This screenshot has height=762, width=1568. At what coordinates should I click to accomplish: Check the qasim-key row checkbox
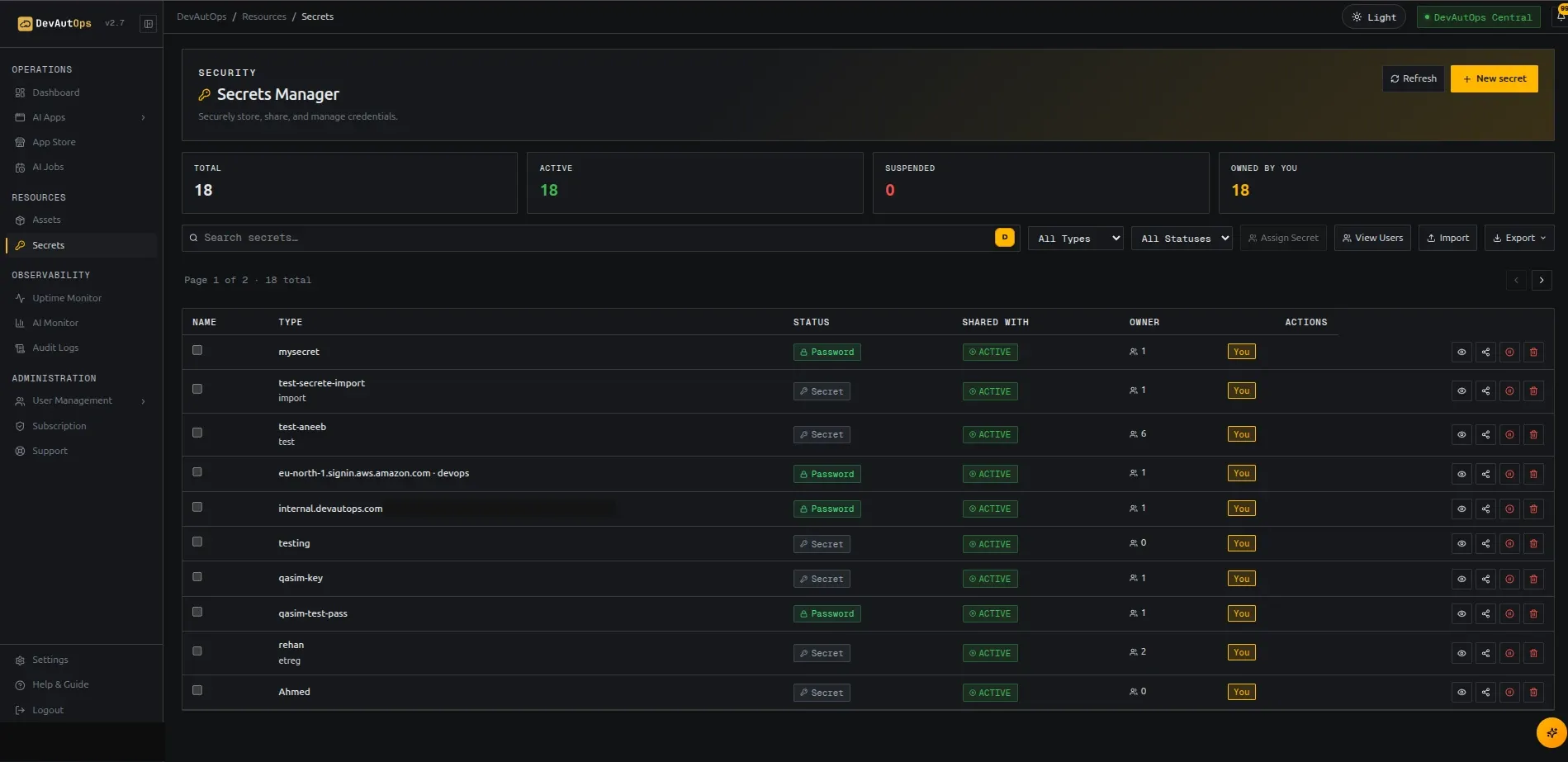click(197, 577)
